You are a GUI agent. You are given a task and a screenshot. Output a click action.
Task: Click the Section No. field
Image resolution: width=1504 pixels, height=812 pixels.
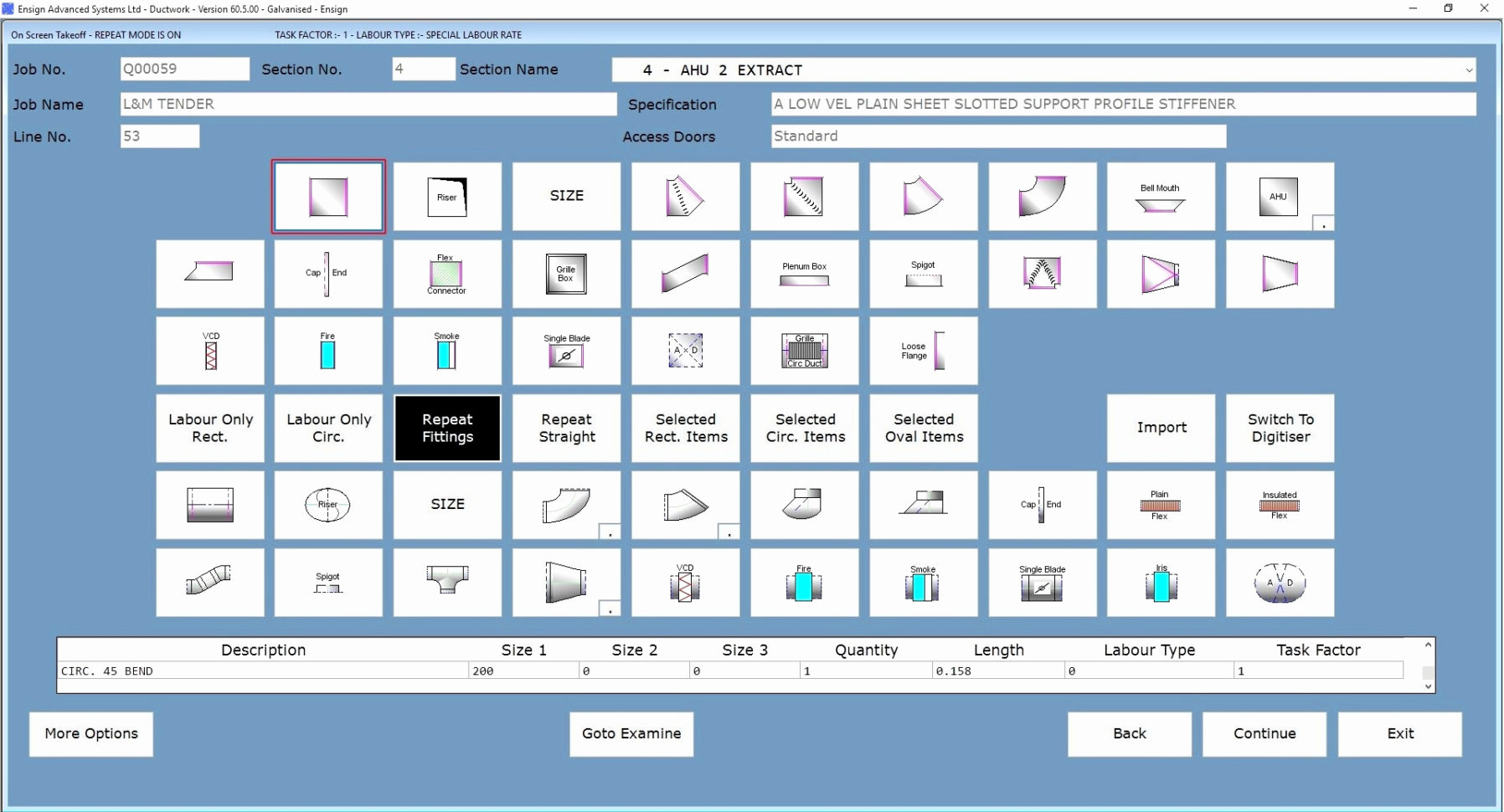424,69
